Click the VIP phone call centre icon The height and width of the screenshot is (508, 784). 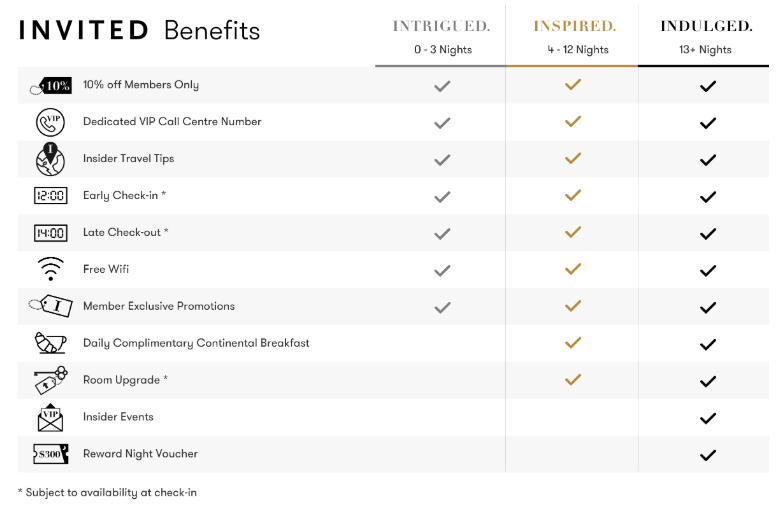(x=50, y=122)
